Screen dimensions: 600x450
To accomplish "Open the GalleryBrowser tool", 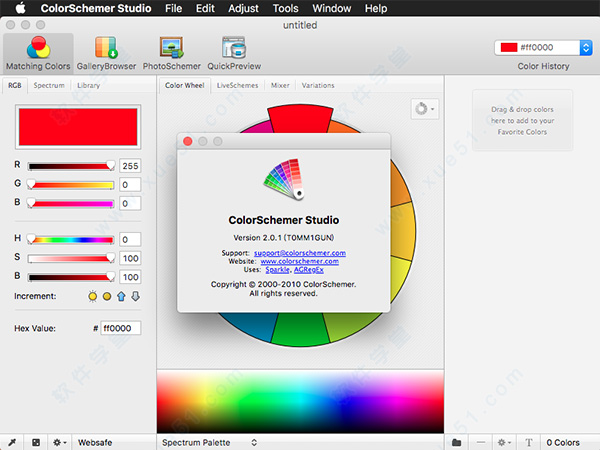I will (106, 53).
